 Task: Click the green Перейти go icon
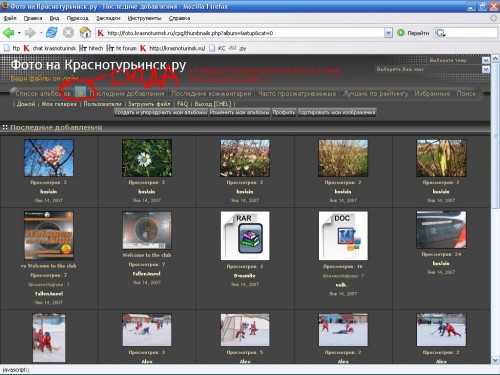(401, 33)
